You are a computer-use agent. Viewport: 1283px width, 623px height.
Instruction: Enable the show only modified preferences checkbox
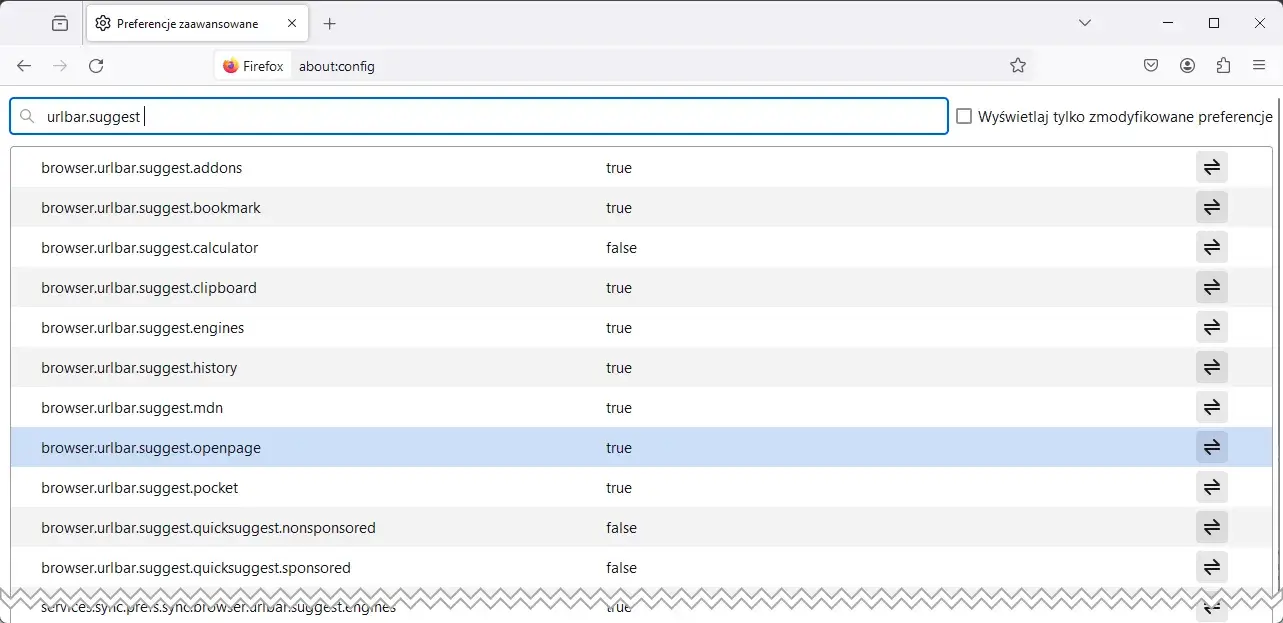(964, 116)
